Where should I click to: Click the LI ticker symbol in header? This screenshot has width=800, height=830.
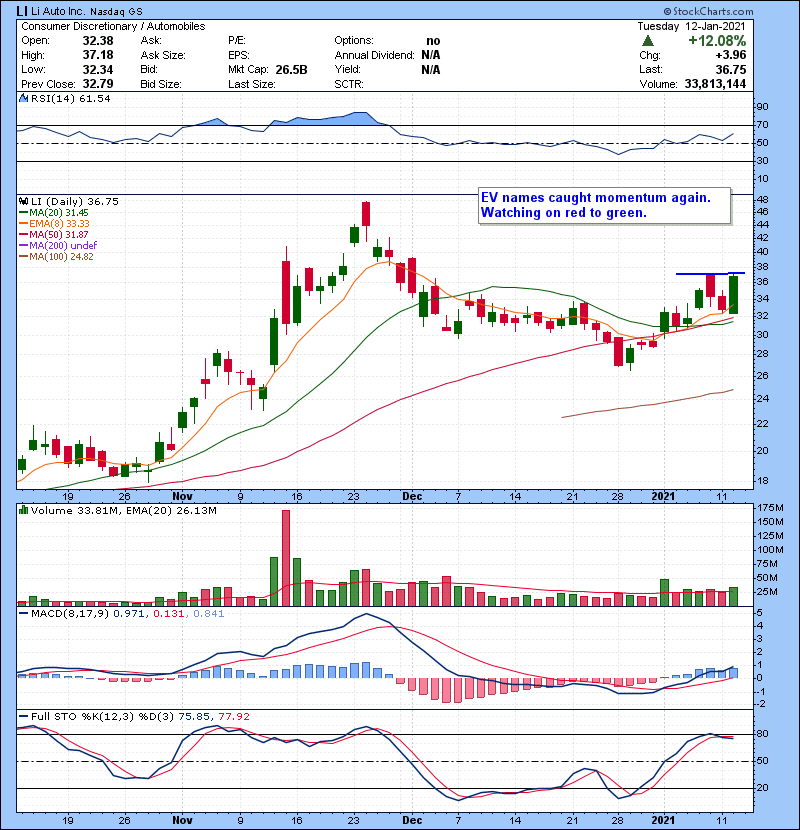tap(22, 11)
